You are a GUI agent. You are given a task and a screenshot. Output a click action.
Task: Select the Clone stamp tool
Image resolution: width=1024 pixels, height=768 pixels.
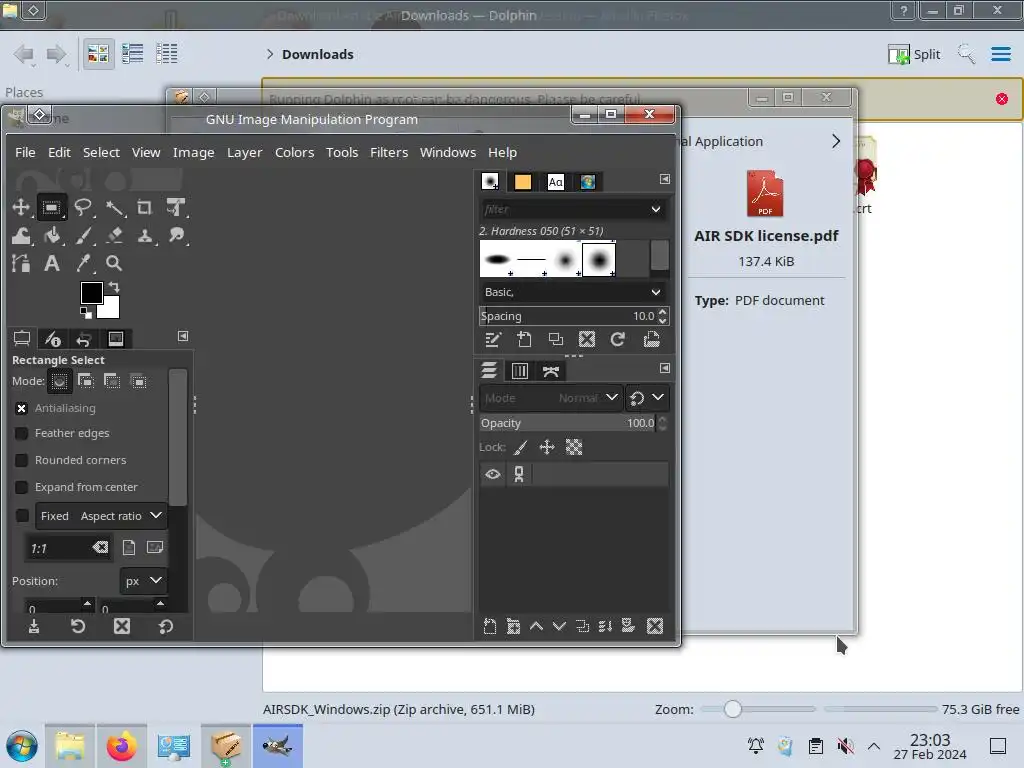click(144, 236)
